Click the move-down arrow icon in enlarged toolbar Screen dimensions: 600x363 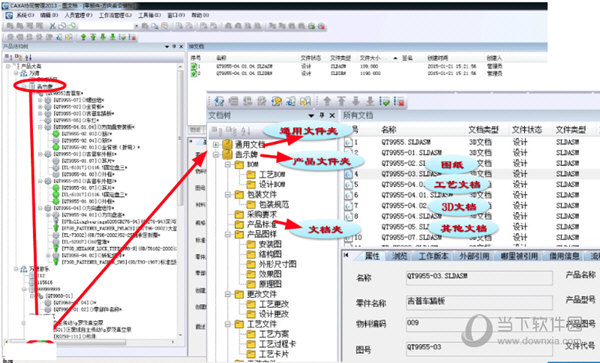click(355, 101)
